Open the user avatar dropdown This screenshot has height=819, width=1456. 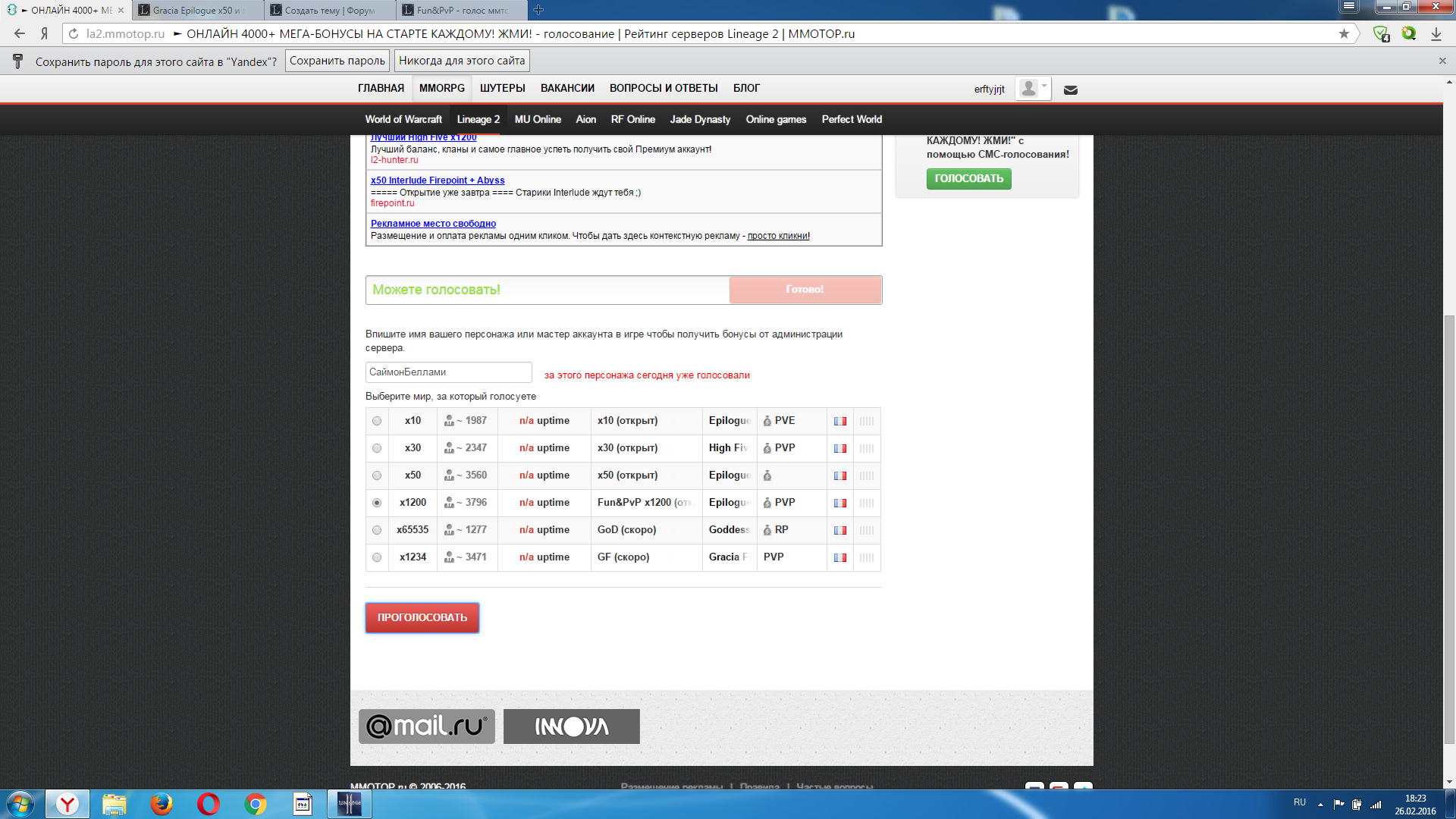(1033, 89)
